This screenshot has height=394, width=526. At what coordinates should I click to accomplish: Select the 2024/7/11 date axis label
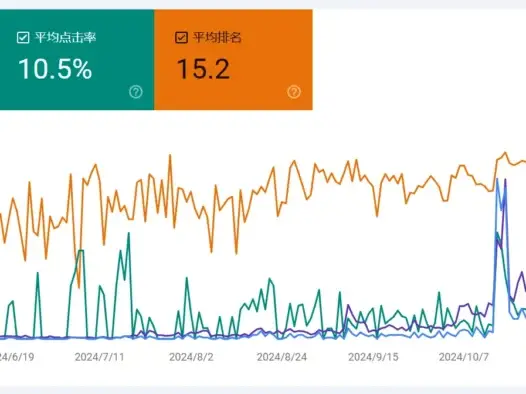(99, 357)
